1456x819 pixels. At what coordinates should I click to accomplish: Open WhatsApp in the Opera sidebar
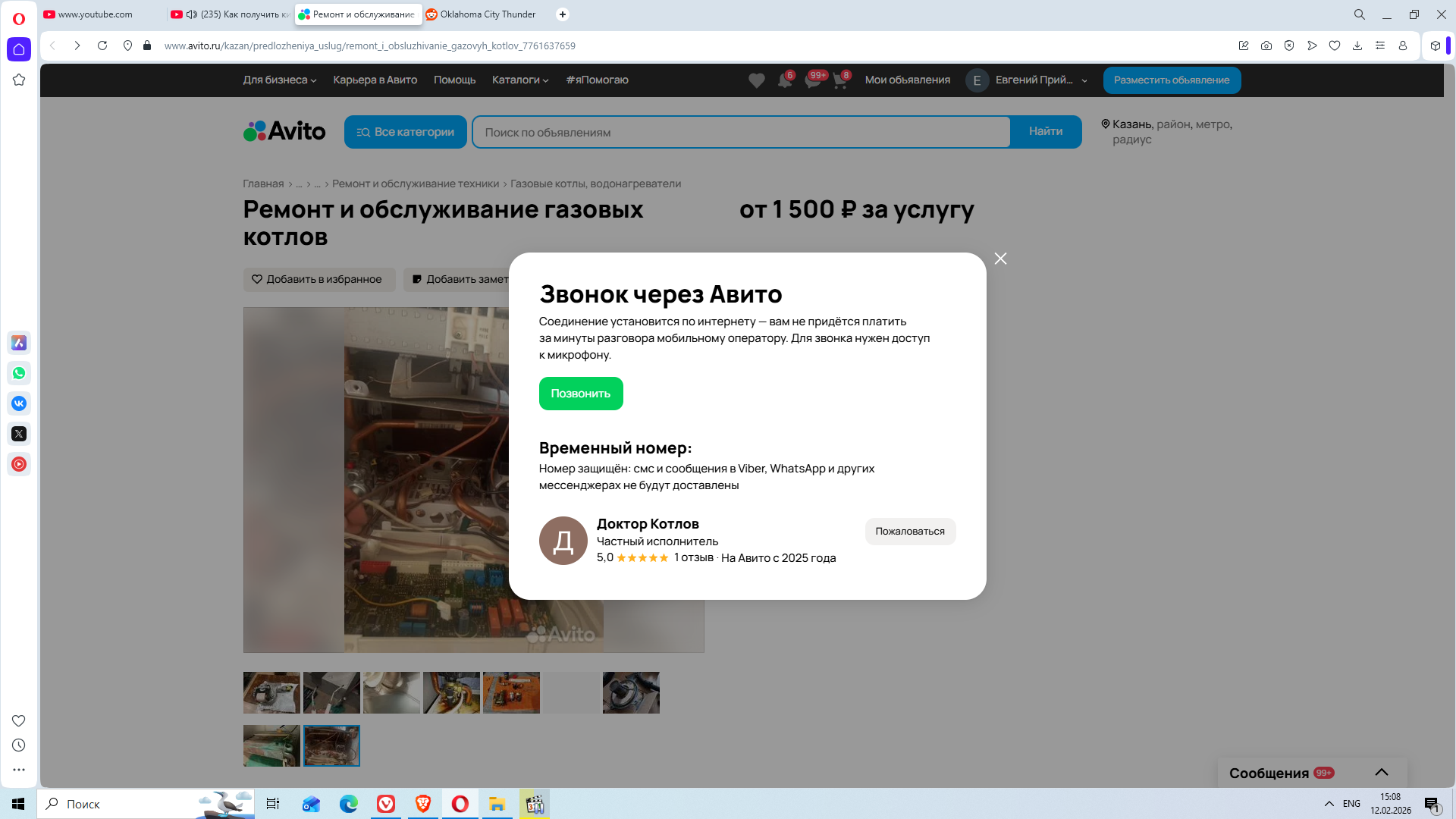point(19,373)
